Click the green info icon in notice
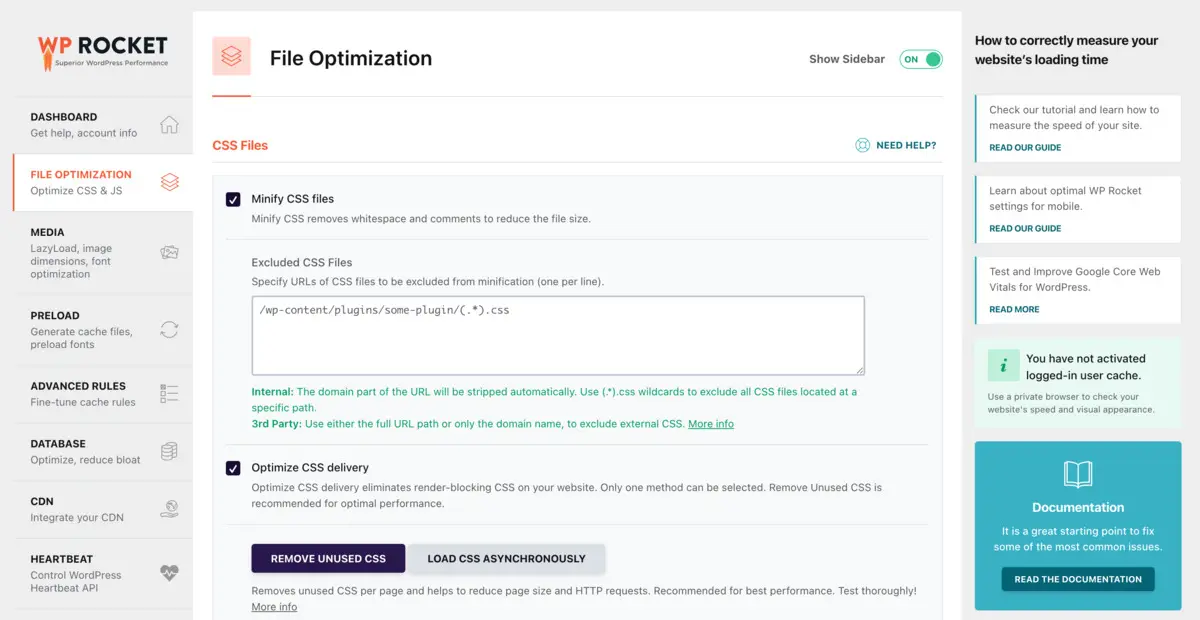The image size is (1200, 620). tap(1003, 366)
